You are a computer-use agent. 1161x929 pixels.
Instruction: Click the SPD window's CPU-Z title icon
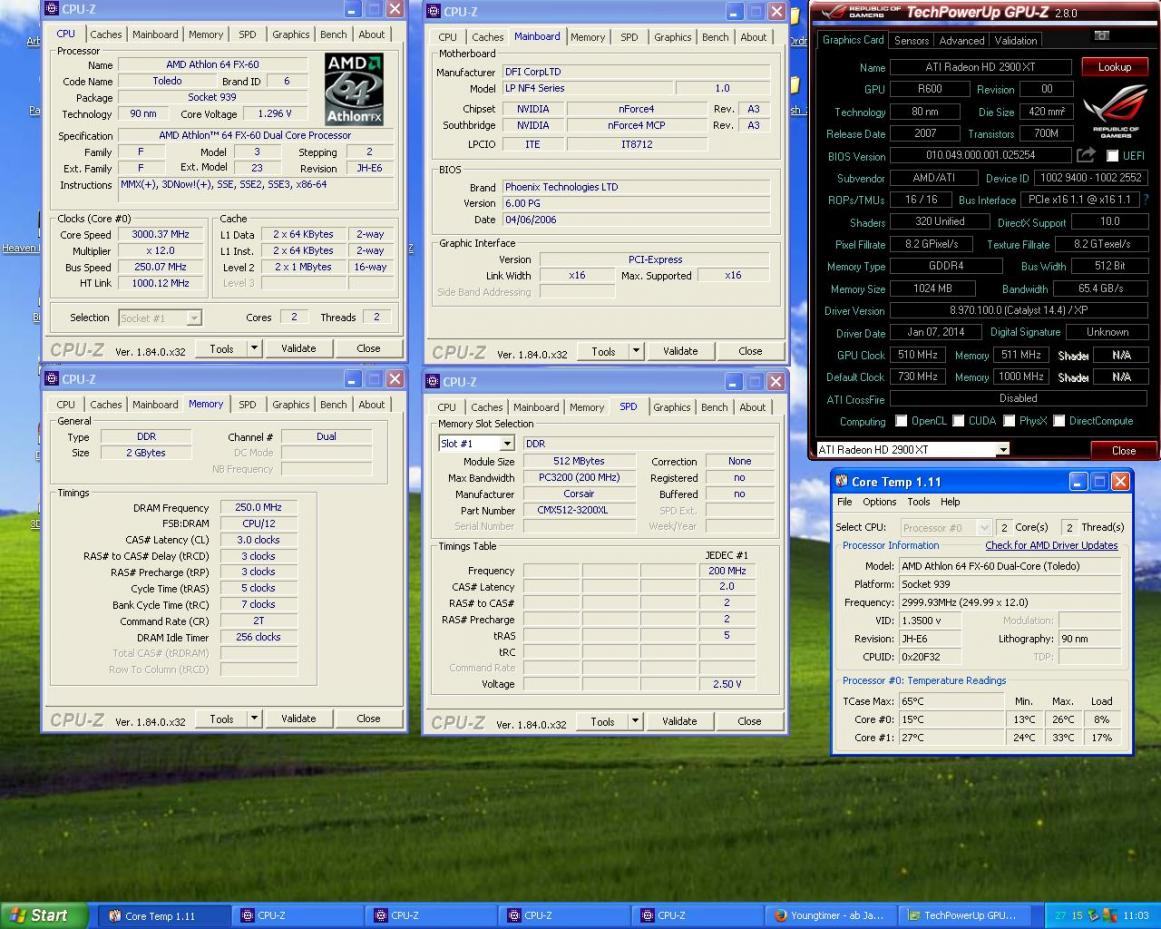click(x=433, y=382)
